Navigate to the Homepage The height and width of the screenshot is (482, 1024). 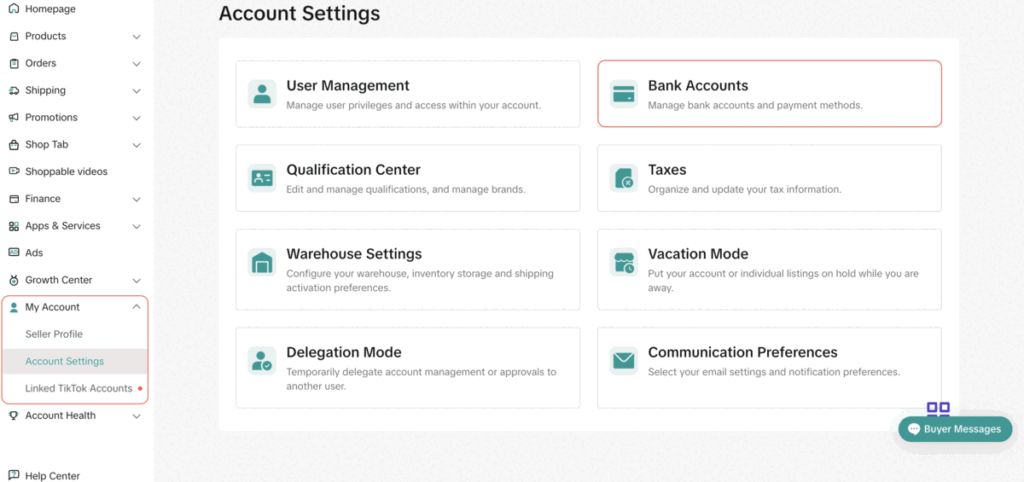point(50,9)
